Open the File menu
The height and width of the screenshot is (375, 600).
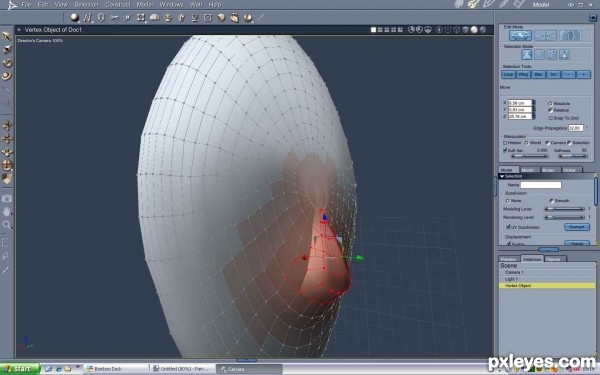pyautogui.click(x=26, y=5)
